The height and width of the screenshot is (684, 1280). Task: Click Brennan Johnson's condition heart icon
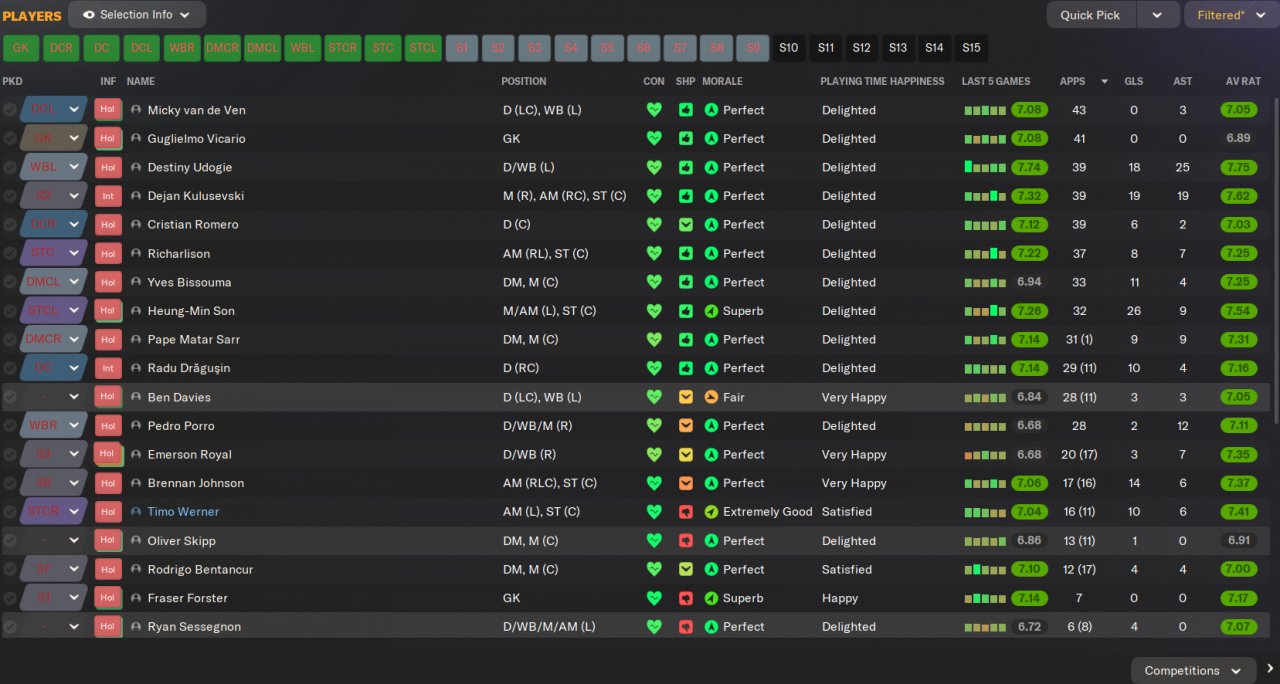click(654, 483)
